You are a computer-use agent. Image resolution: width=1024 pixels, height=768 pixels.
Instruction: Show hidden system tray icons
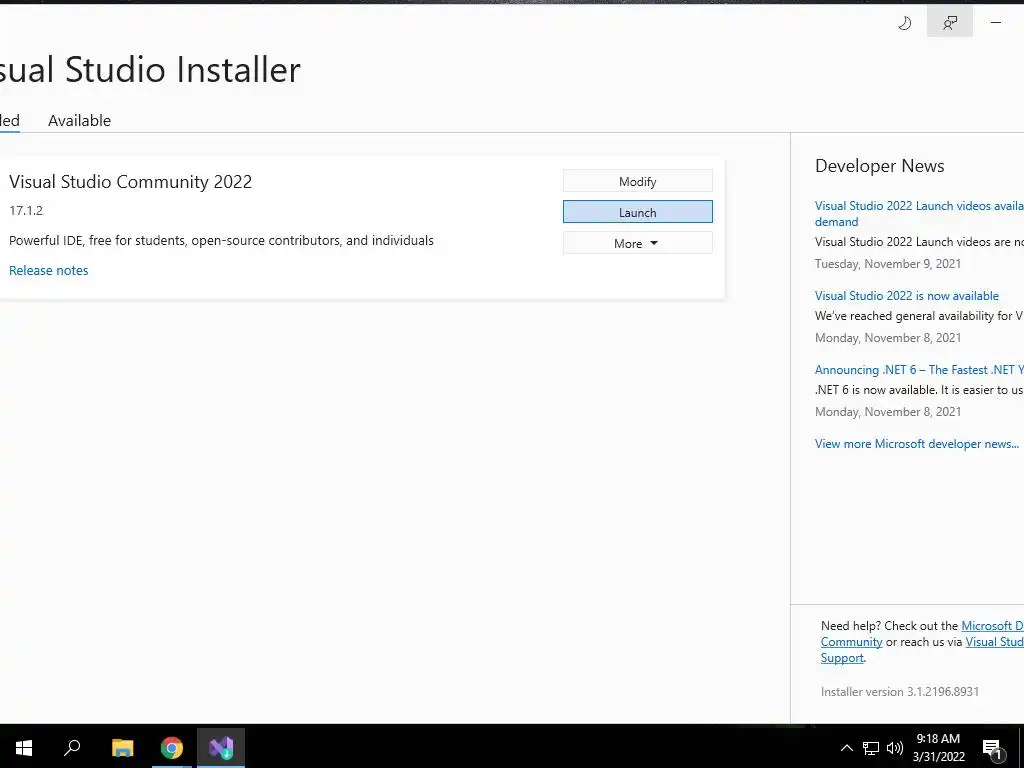pyautogui.click(x=846, y=748)
